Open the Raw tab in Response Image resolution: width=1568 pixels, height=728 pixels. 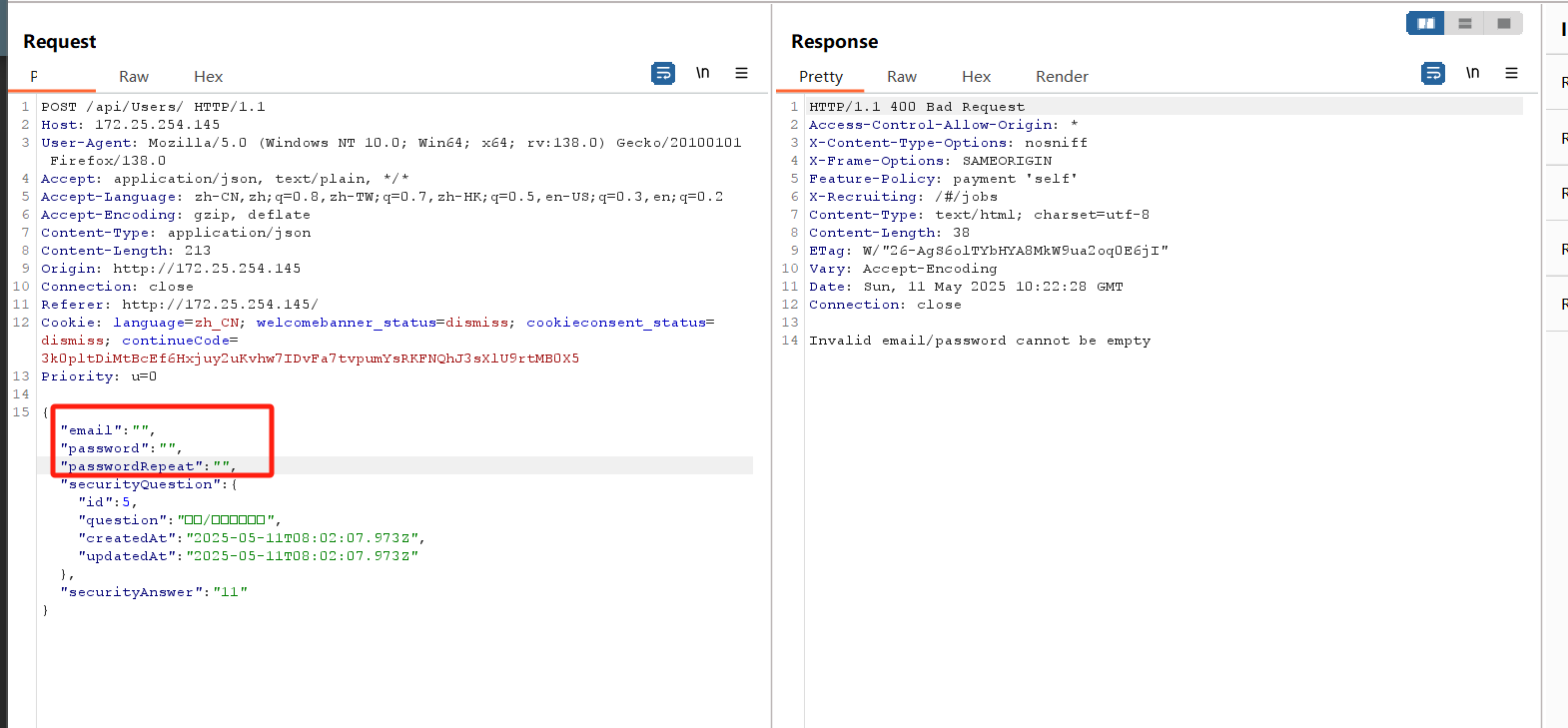coord(902,77)
